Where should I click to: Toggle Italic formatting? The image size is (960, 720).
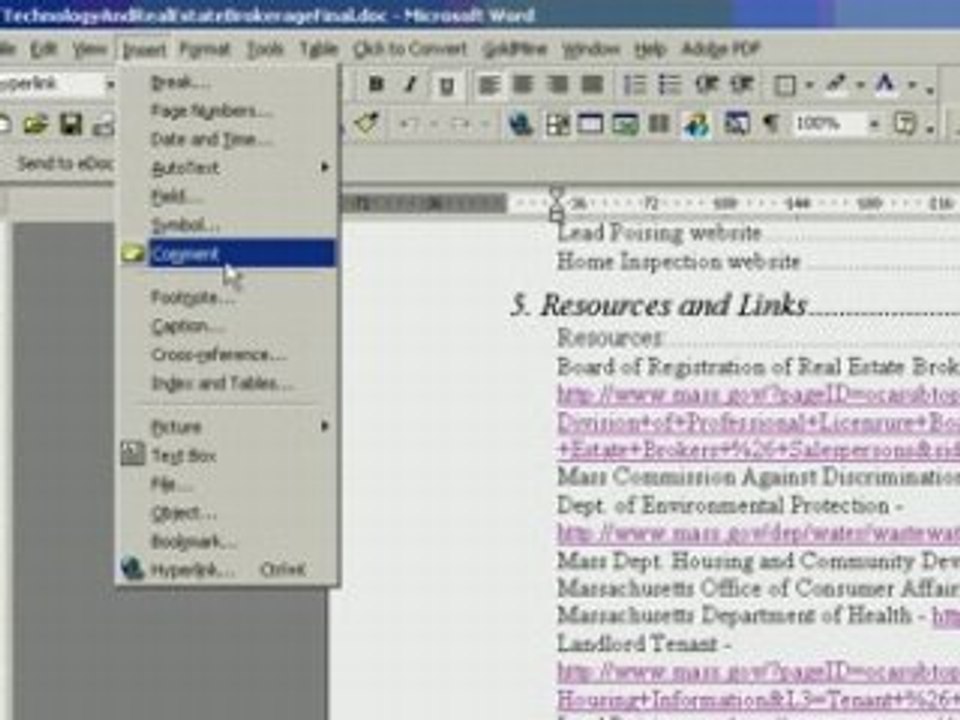click(411, 84)
